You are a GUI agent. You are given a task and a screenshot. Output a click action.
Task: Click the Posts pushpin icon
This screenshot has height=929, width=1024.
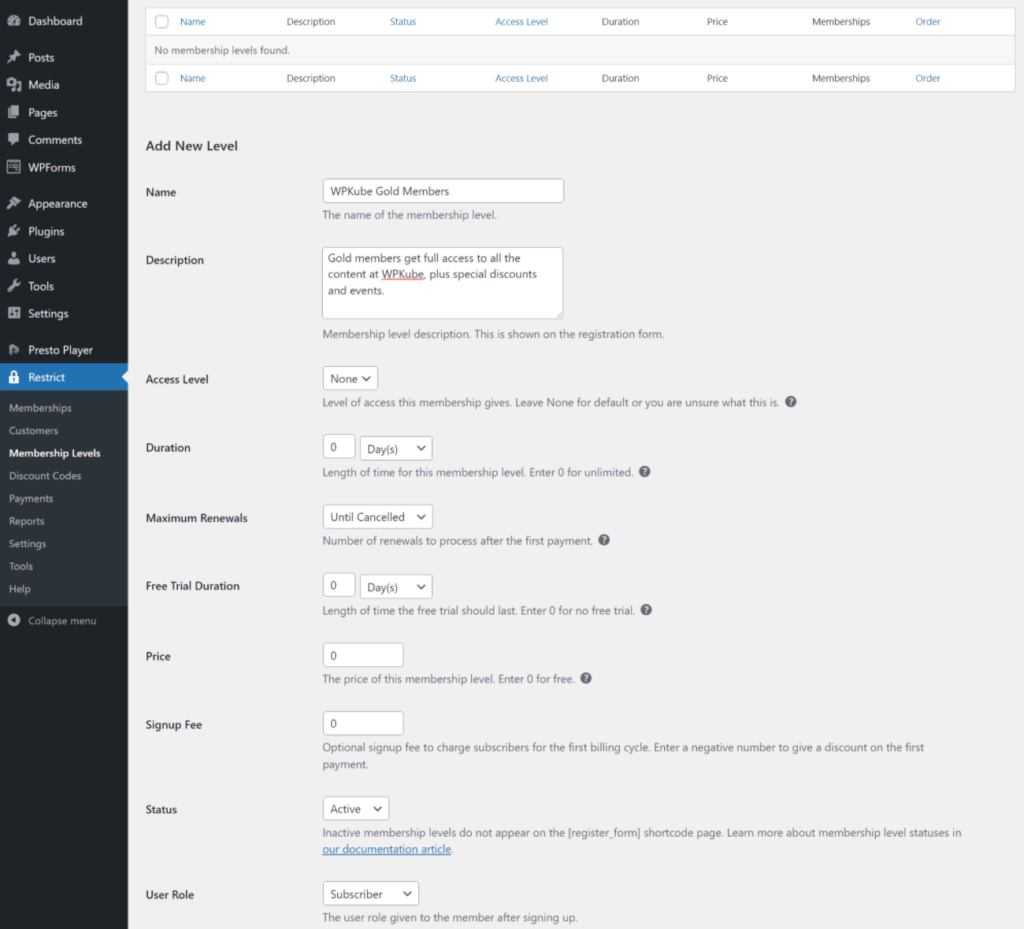click(x=14, y=57)
